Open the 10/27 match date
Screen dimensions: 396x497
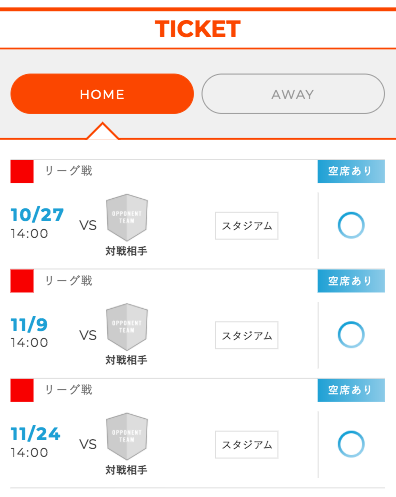tap(37, 215)
